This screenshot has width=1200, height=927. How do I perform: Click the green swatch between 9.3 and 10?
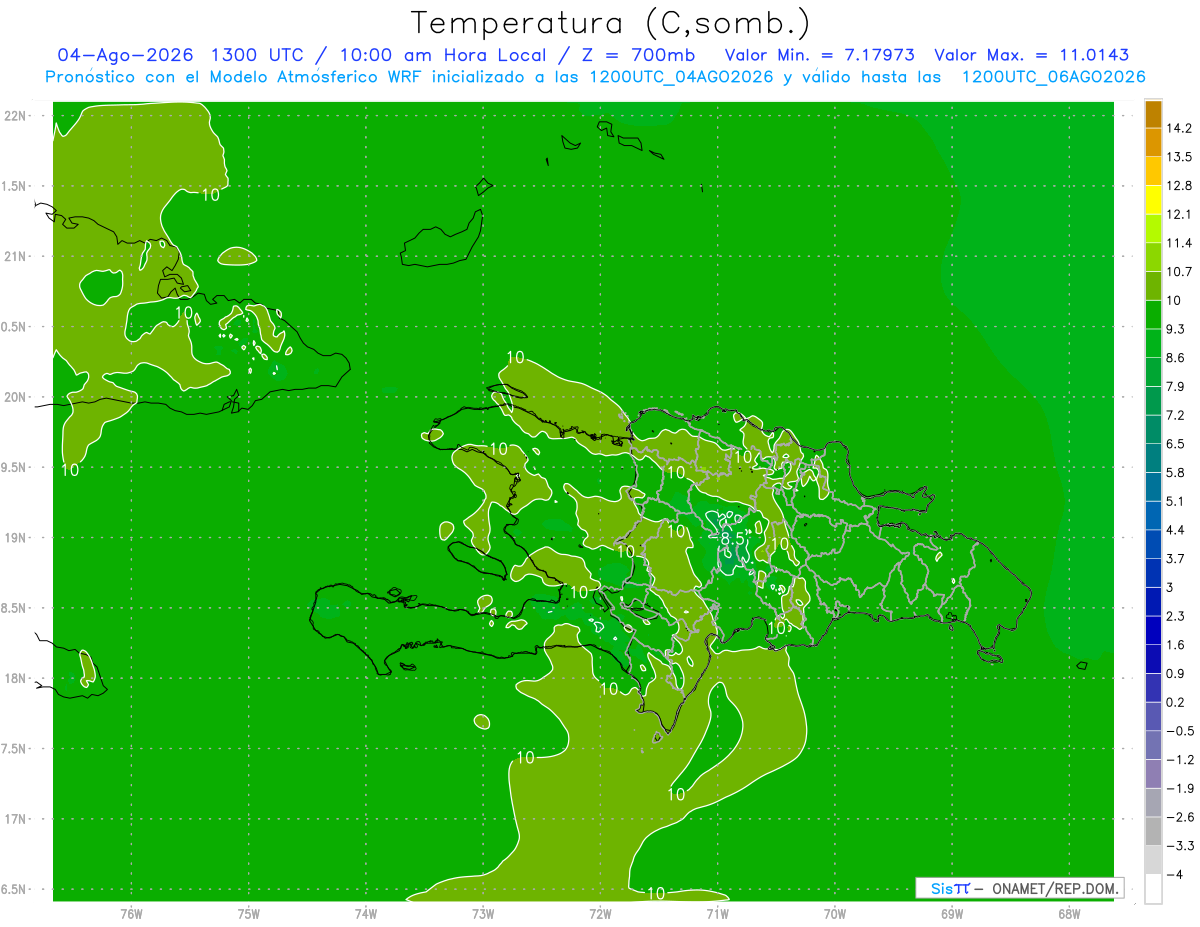coord(1154,315)
